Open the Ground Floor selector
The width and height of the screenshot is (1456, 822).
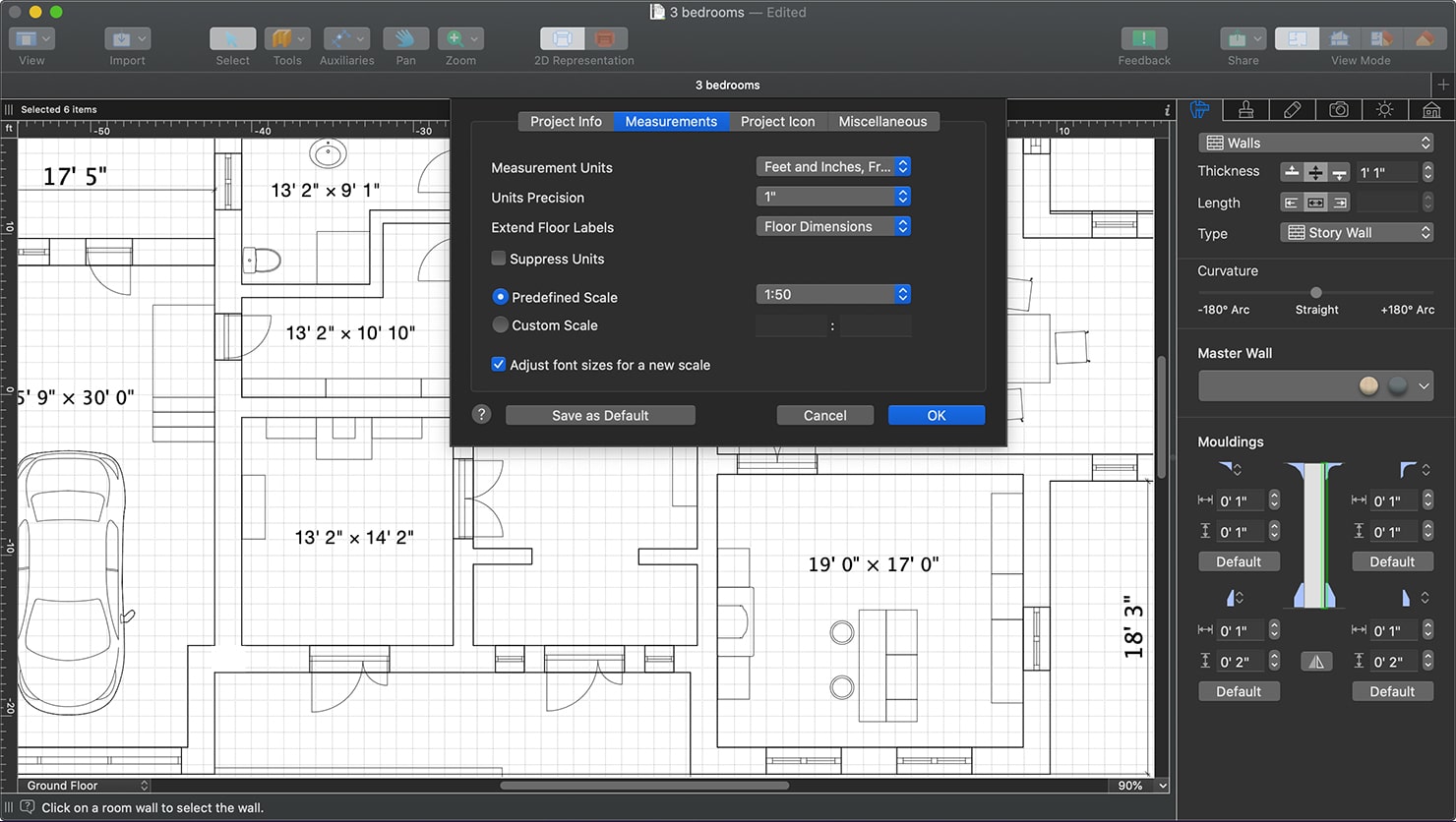84,785
